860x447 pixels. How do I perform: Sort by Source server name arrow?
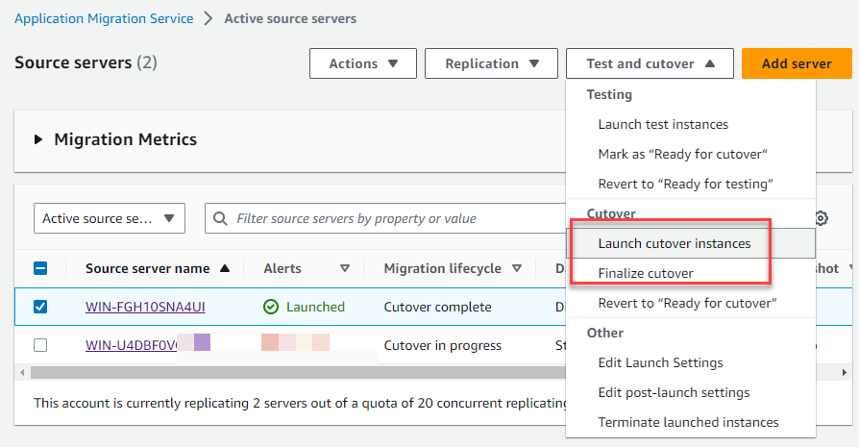(224, 268)
